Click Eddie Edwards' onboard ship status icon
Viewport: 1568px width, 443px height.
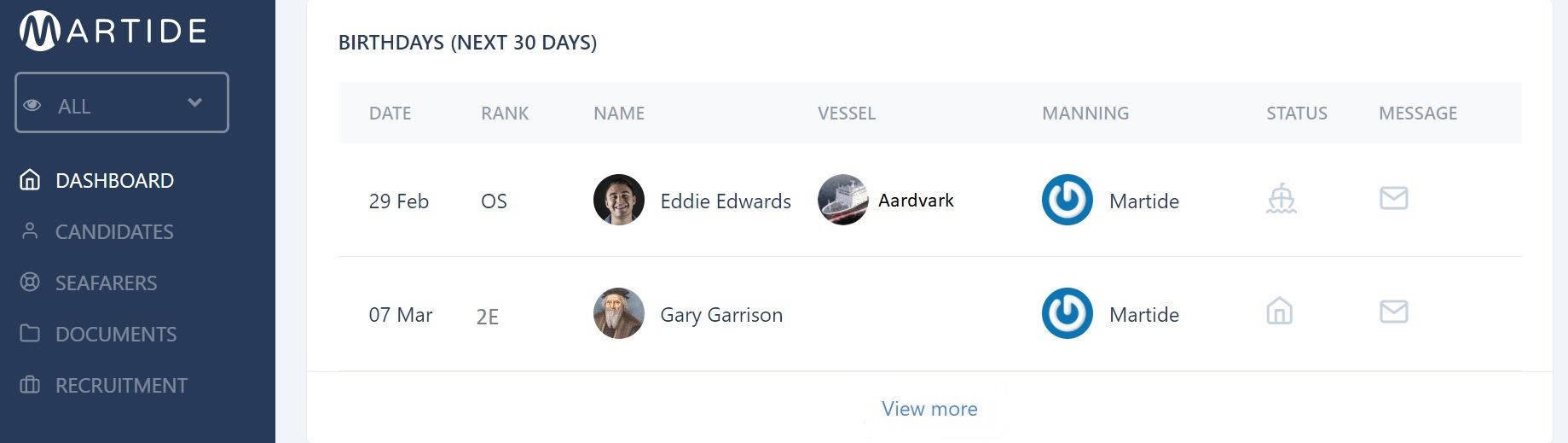click(1281, 199)
